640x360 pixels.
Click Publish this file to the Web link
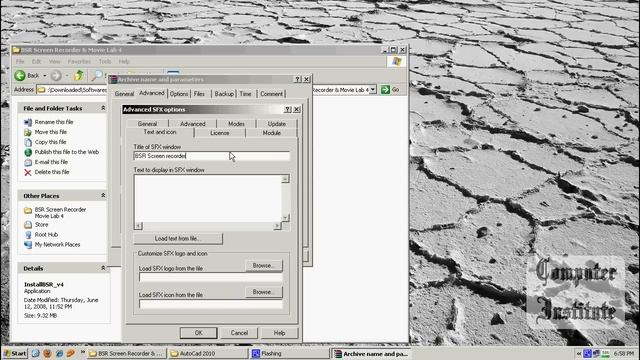click(x=67, y=152)
